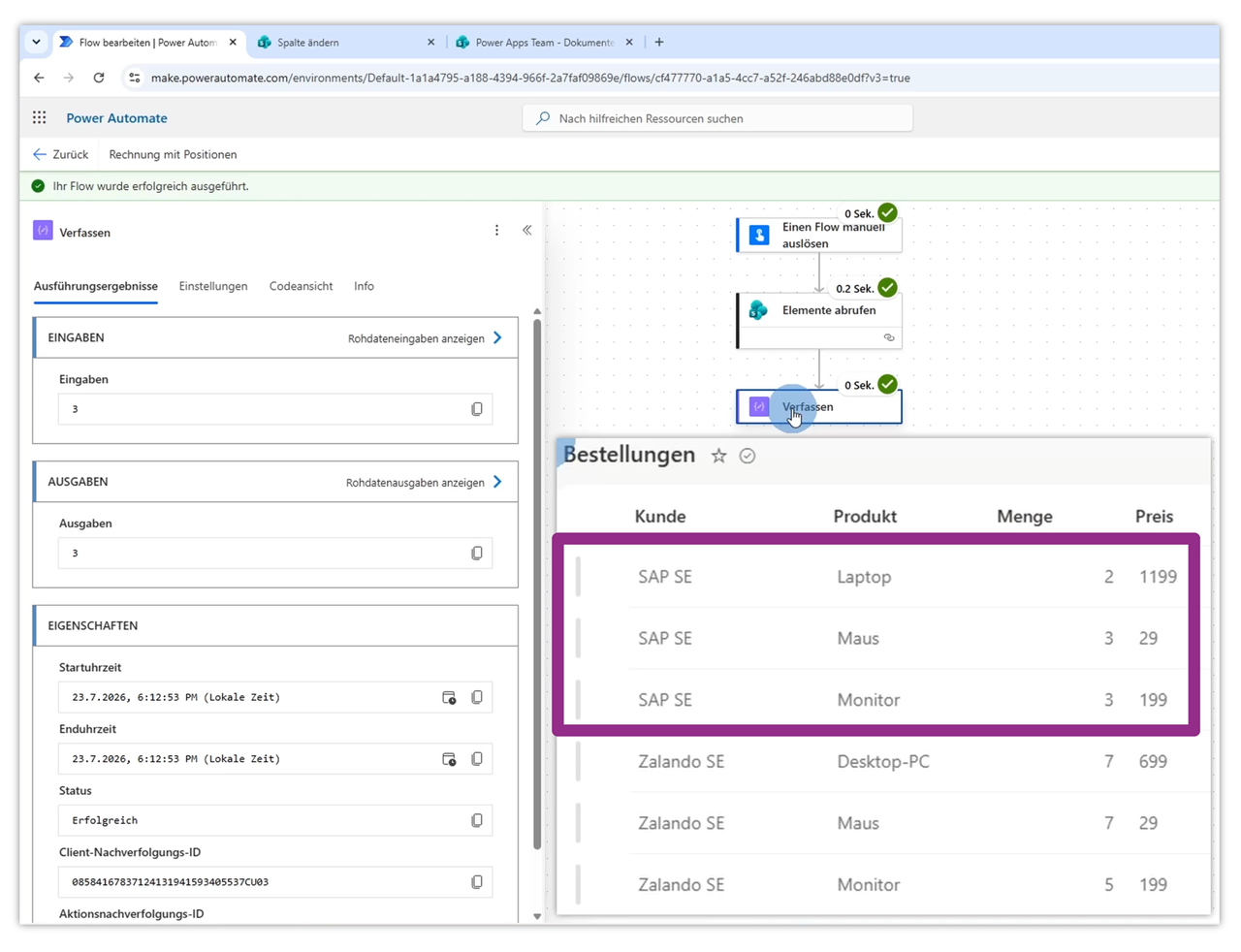Copy the Ausgaben value to clipboard
This screenshot has height=952, width=1241.
tap(477, 554)
